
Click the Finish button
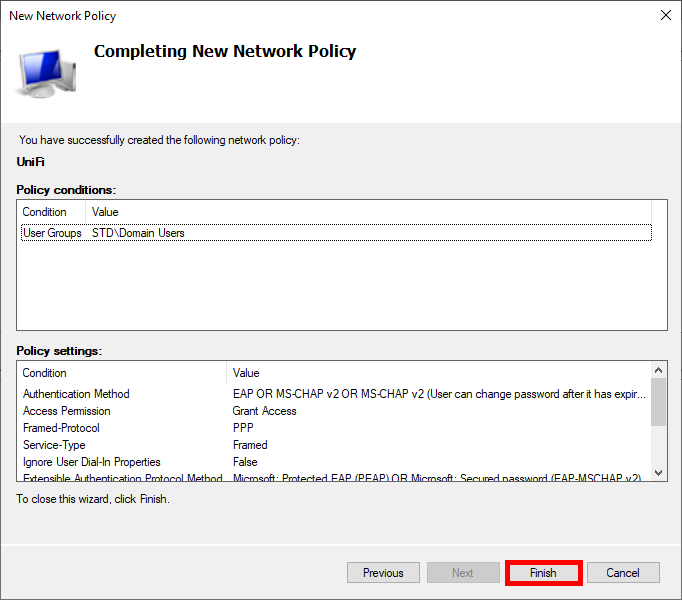click(x=543, y=573)
